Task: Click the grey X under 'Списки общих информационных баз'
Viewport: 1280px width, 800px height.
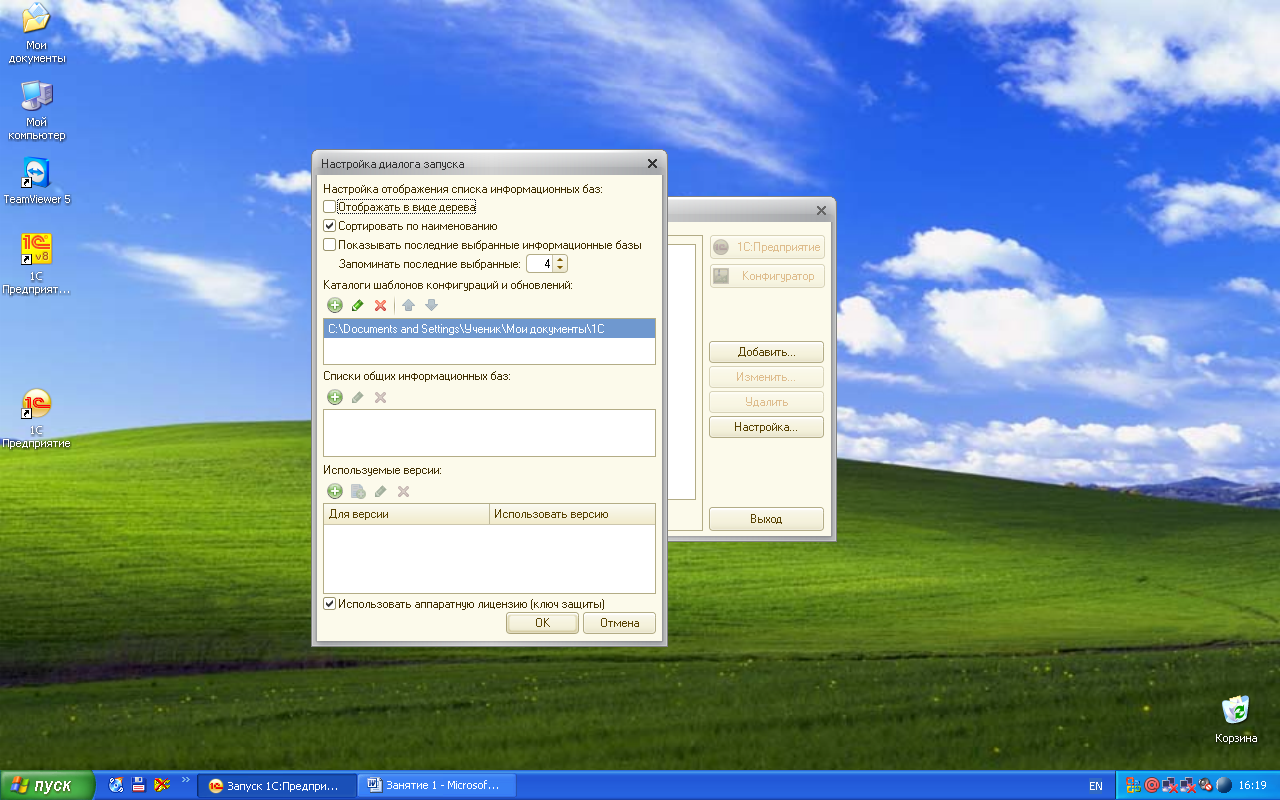Action: pyautogui.click(x=380, y=397)
